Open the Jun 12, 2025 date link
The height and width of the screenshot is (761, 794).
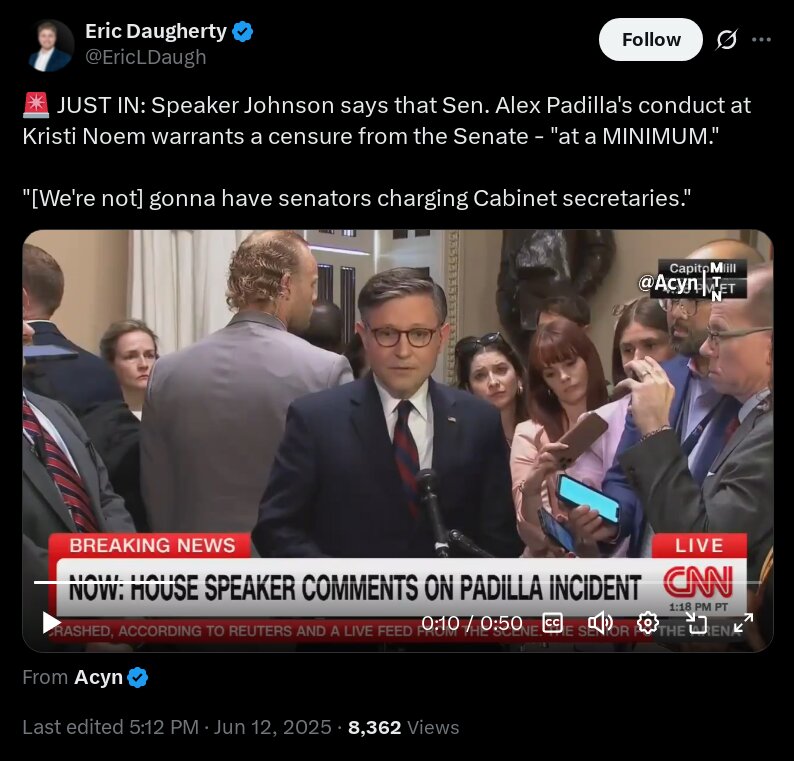[272, 727]
